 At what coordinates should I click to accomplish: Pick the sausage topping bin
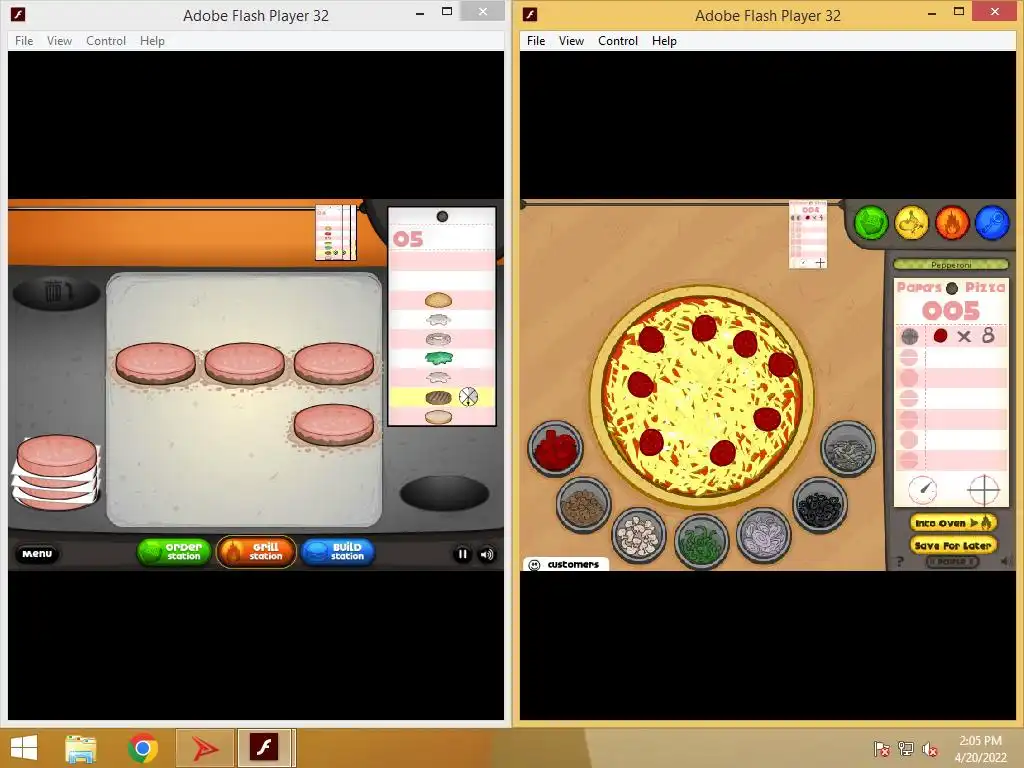click(584, 504)
